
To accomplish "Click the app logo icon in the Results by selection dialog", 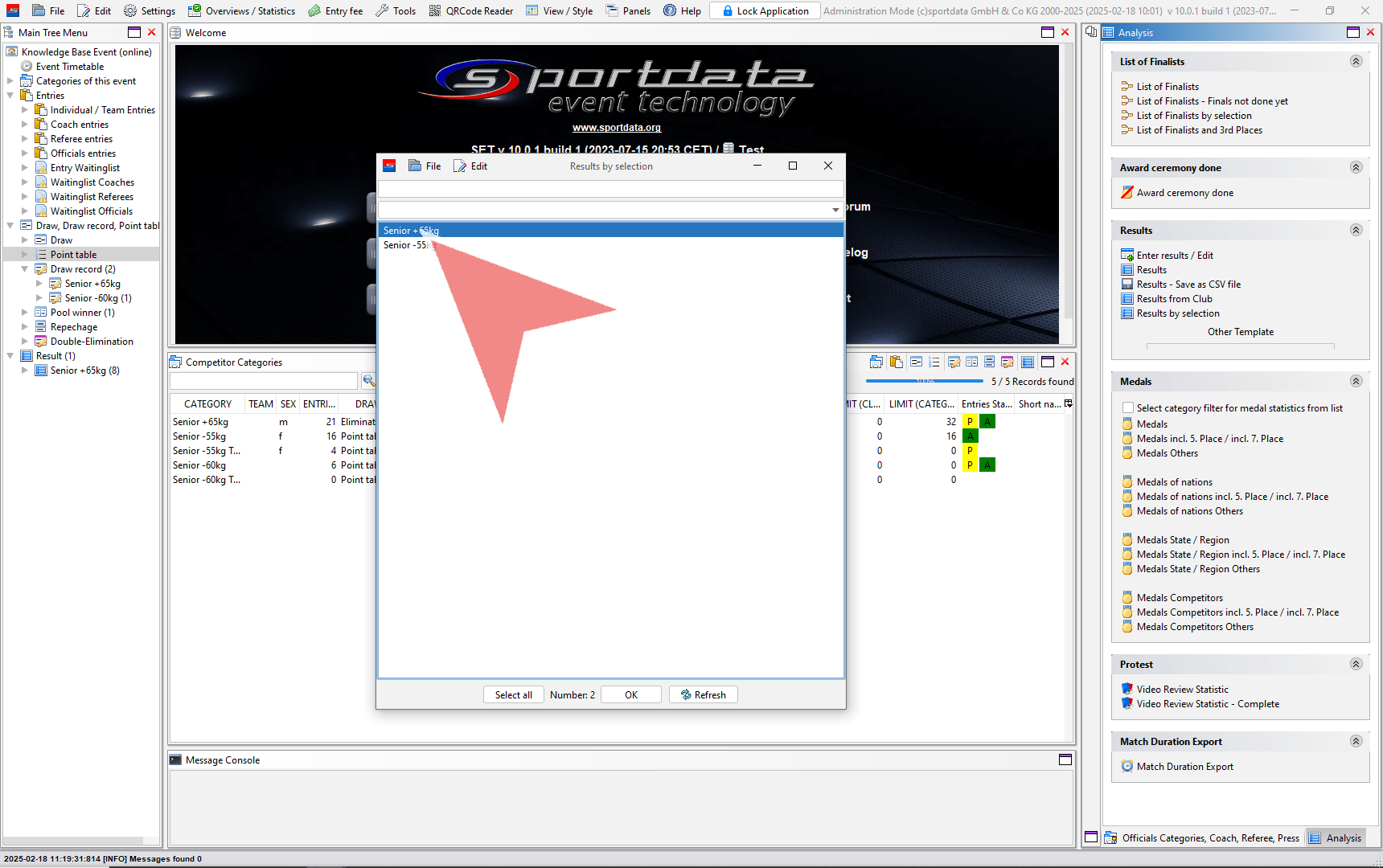I will (x=389, y=166).
